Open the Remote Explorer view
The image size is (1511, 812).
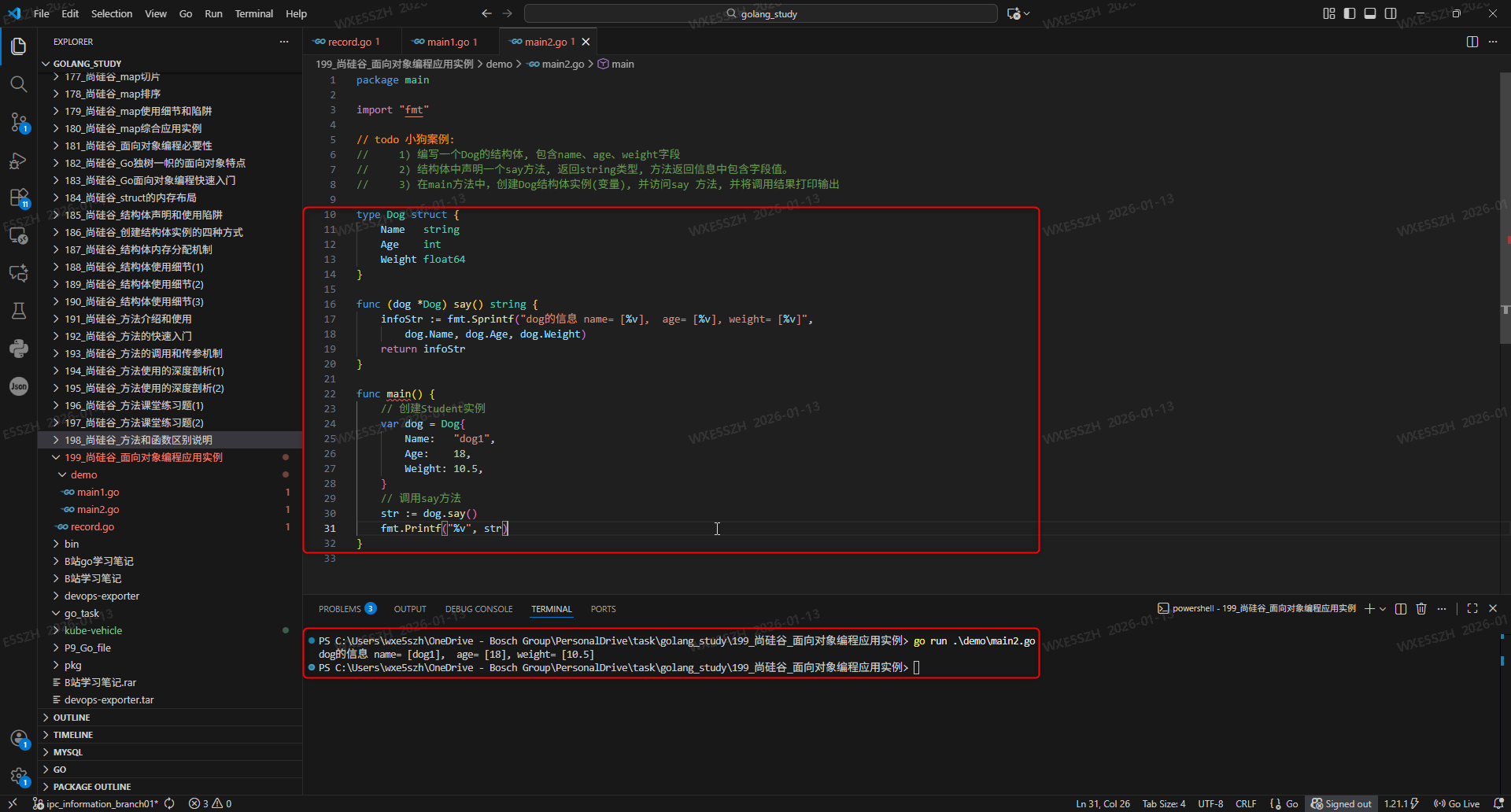click(19, 235)
